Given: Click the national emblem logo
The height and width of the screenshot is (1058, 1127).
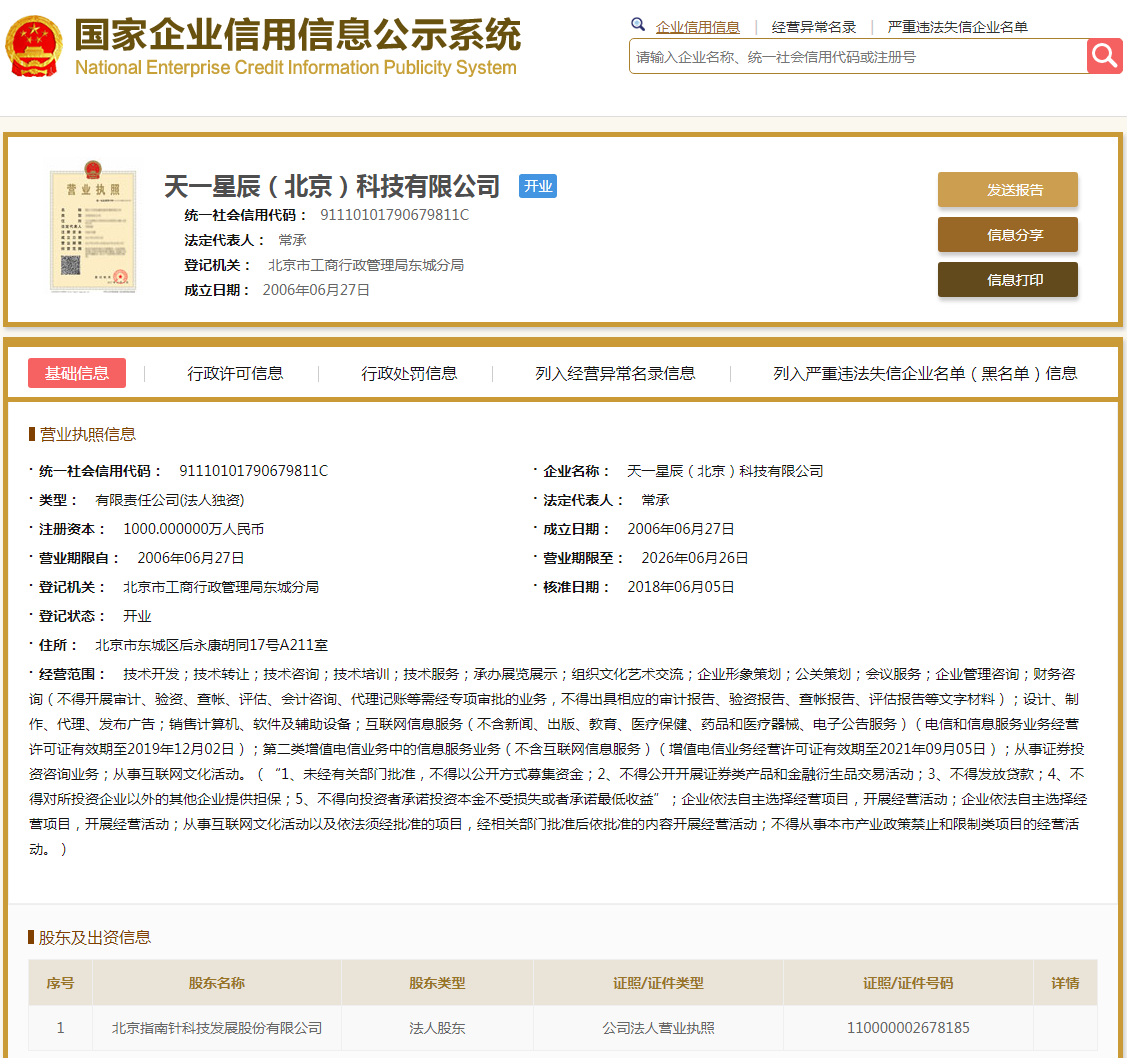Looking at the screenshot, I should point(33,46).
